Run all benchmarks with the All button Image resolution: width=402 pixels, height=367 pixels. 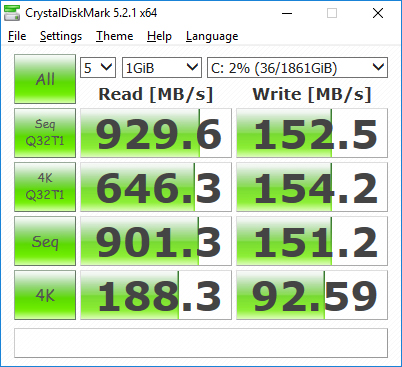point(45,79)
